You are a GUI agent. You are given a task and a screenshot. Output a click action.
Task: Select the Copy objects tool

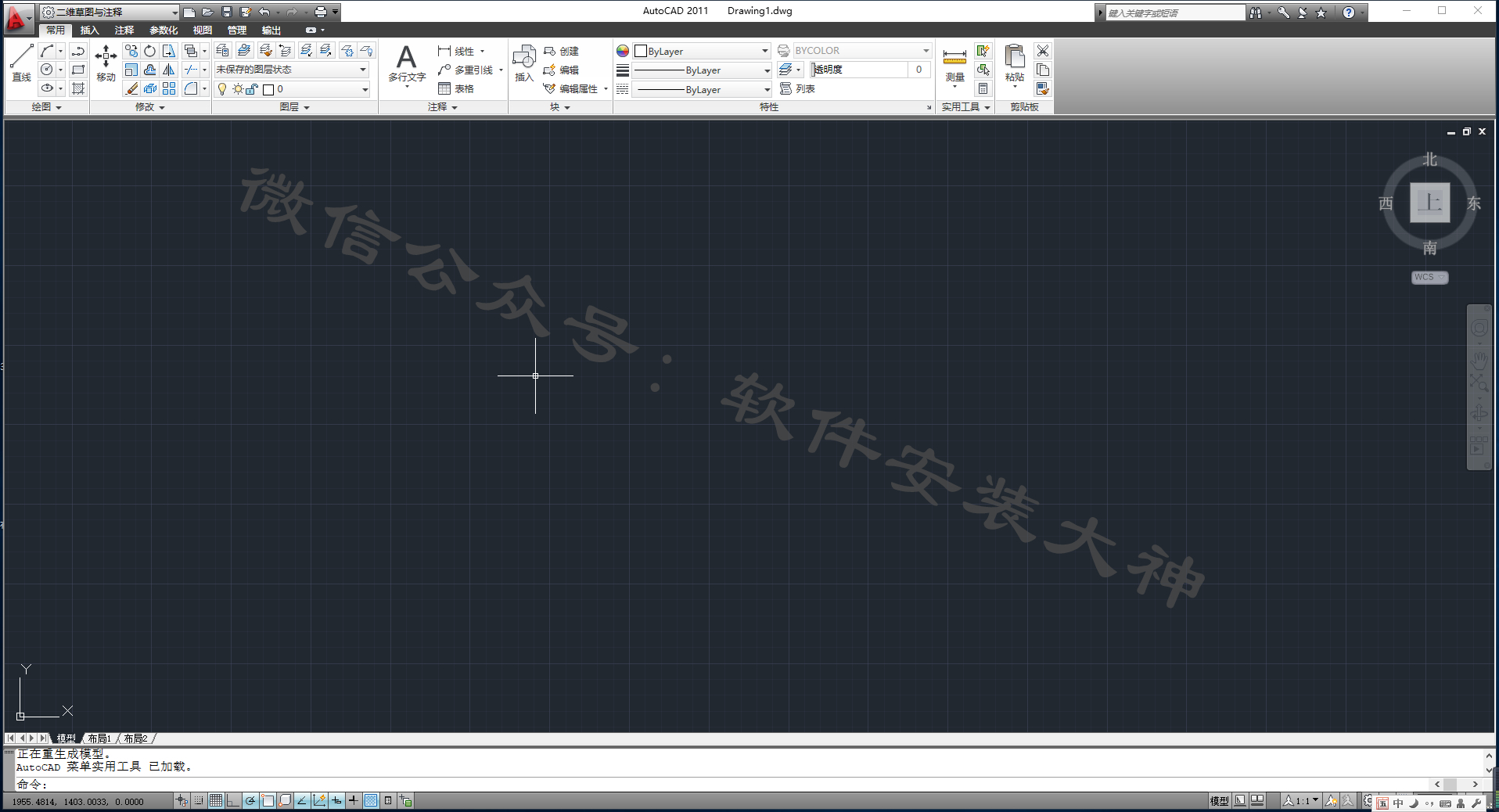pos(131,51)
